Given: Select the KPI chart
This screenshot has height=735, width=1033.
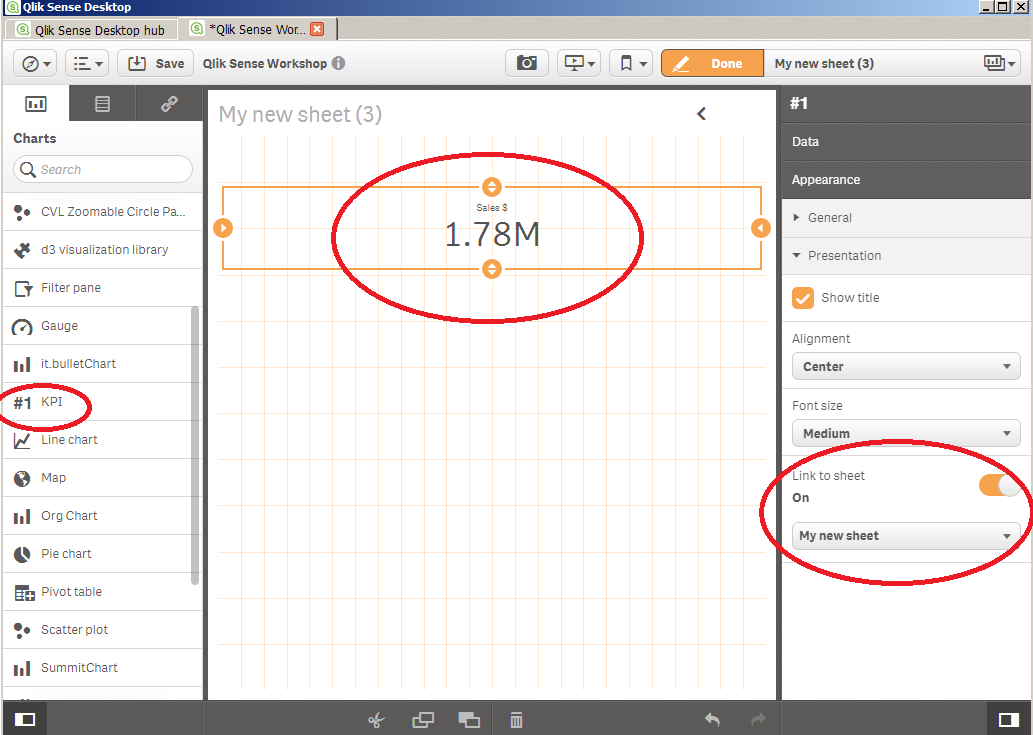Looking at the screenshot, I should (x=97, y=402).
